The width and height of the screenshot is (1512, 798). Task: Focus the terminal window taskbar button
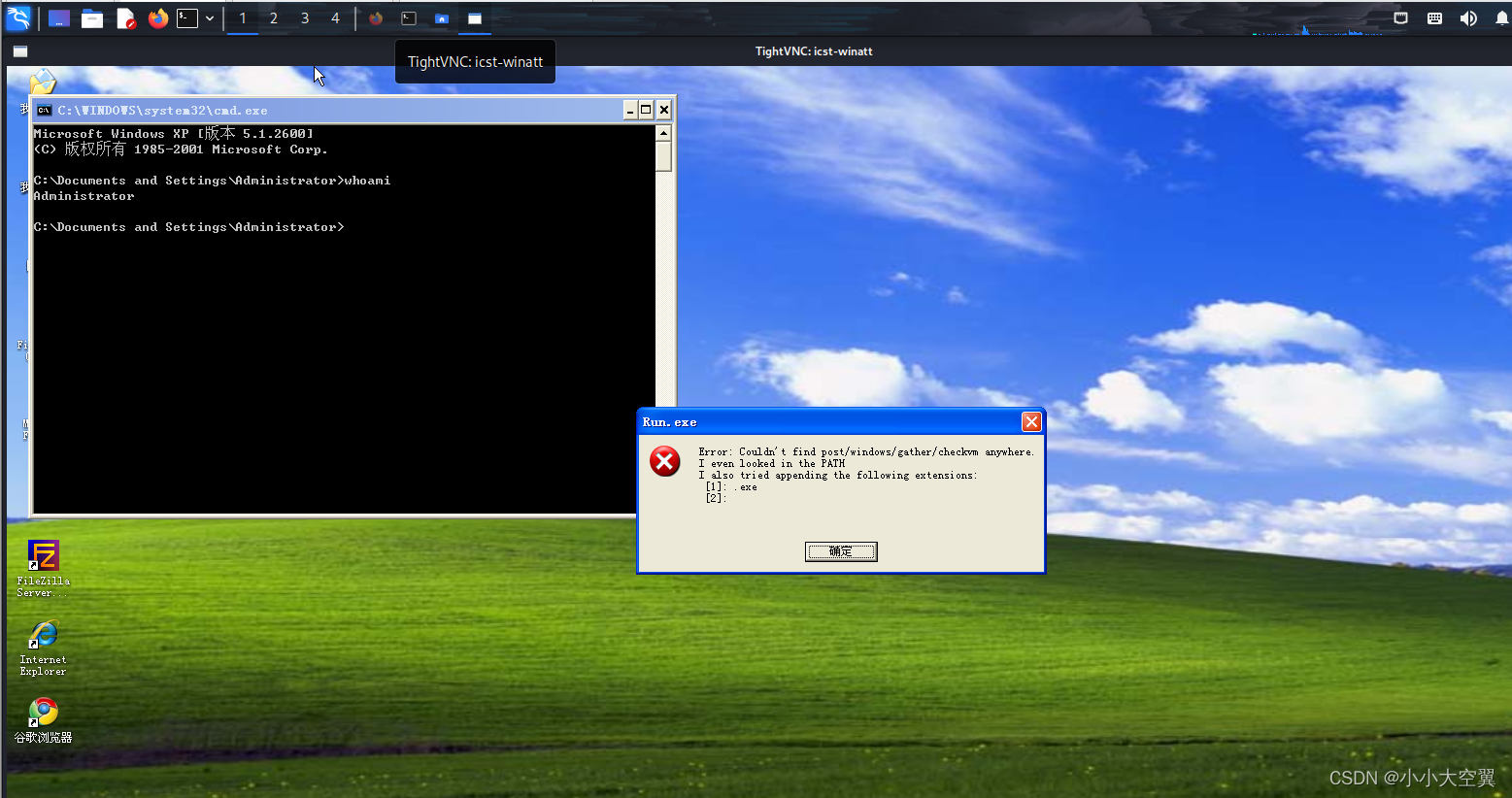pyautogui.click(x=409, y=18)
